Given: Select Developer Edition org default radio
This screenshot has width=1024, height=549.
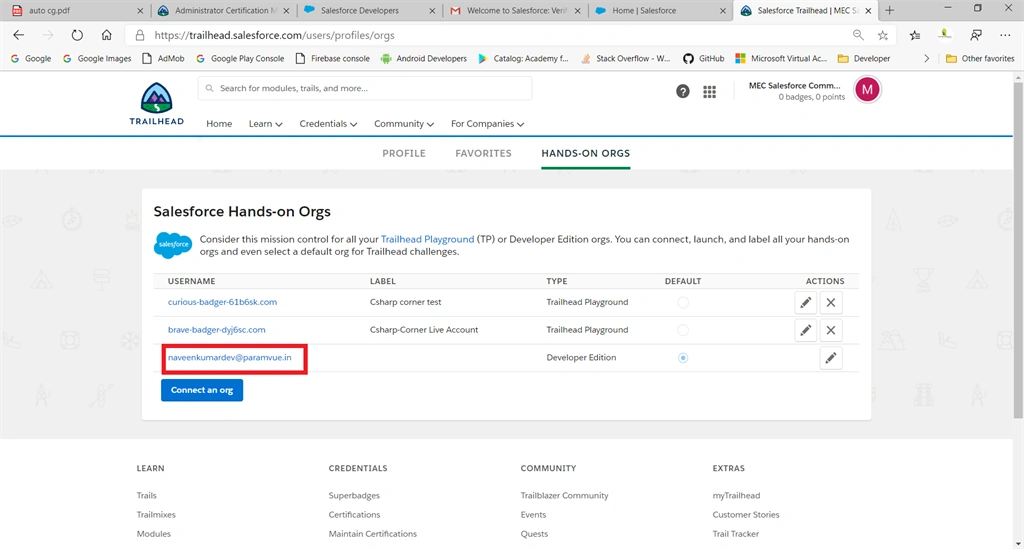Looking at the screenshot, I should tap(682, 358).
